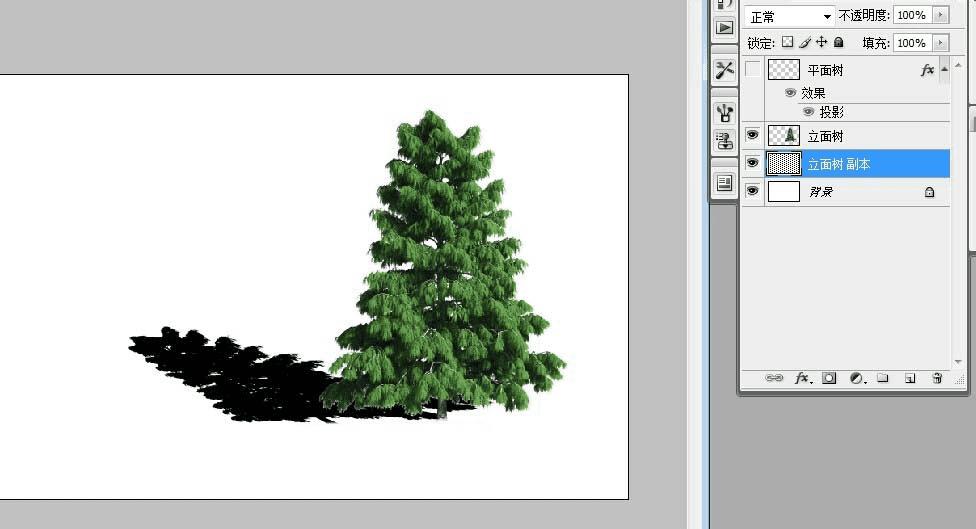
Task: Open the 不透明度 opacity slider arrow
Action: tap(941, 15)
